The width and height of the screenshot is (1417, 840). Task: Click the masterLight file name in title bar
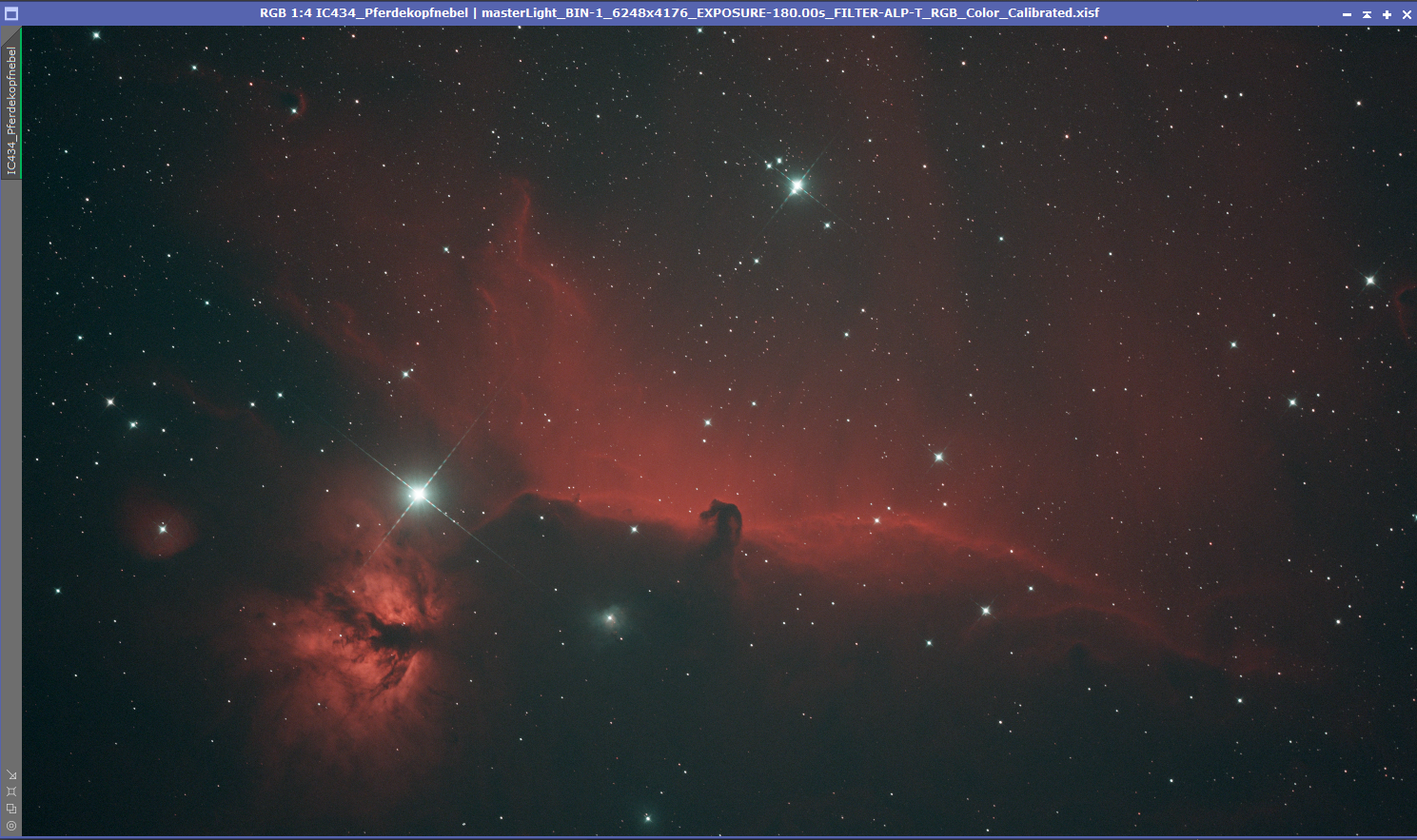pyautogui.click(x=790, y=13)
